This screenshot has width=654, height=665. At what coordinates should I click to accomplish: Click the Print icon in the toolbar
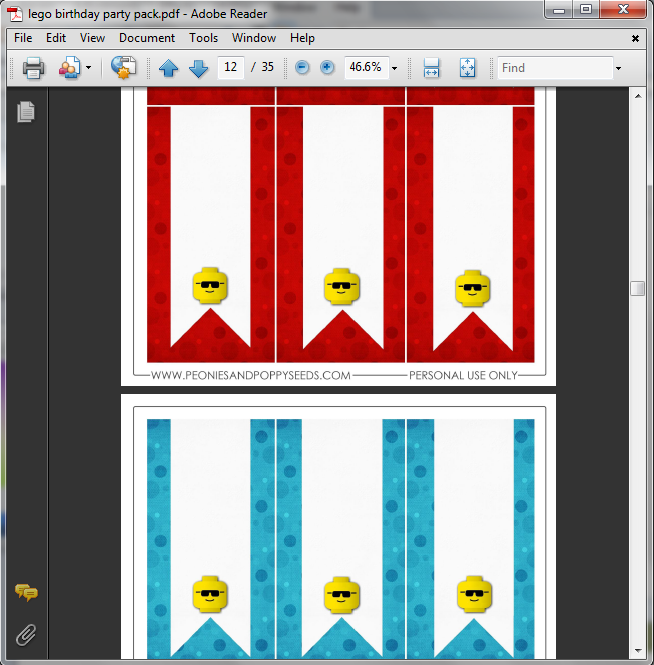point(33,68)
